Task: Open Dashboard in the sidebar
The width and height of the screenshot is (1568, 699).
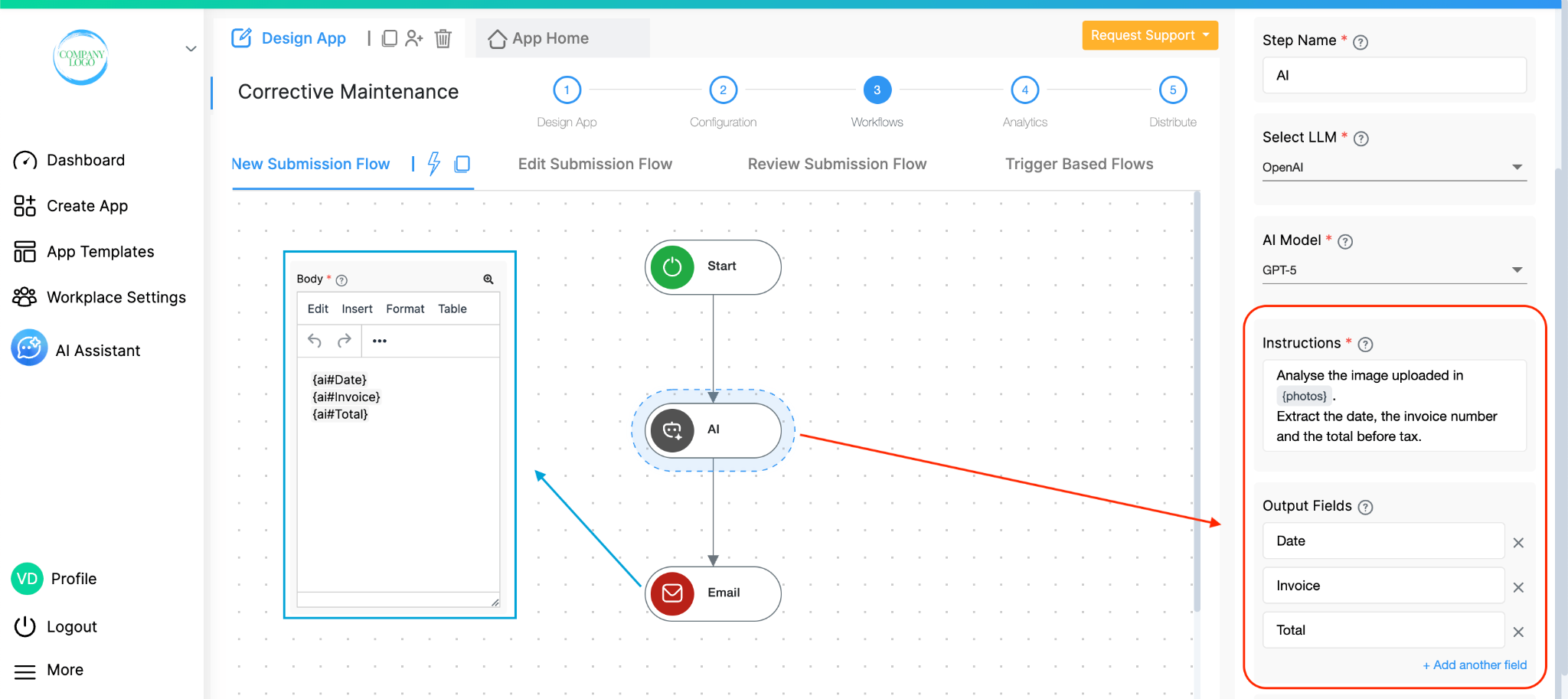Action: coord(70,160)
